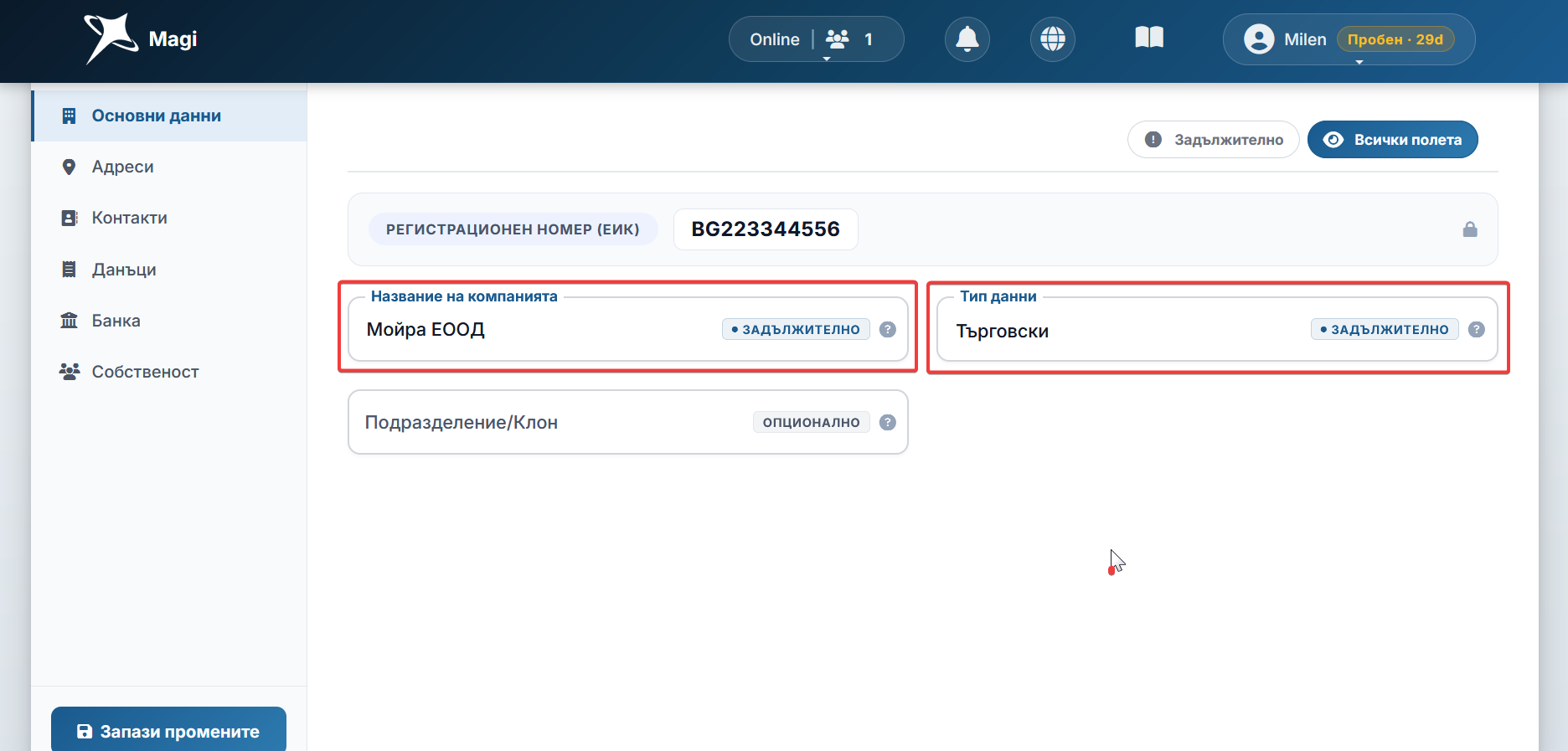Click the globe language icon
The width and height of the screenshot is (1568, 751).
[1053, 39]
